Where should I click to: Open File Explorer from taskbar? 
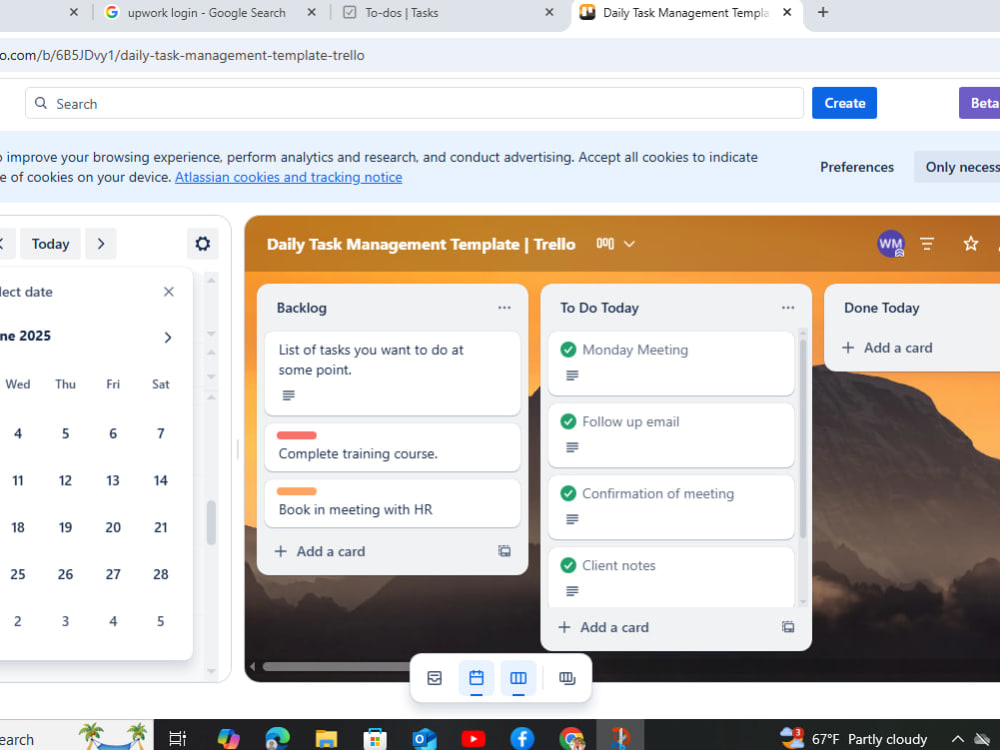tap(326, 739)
